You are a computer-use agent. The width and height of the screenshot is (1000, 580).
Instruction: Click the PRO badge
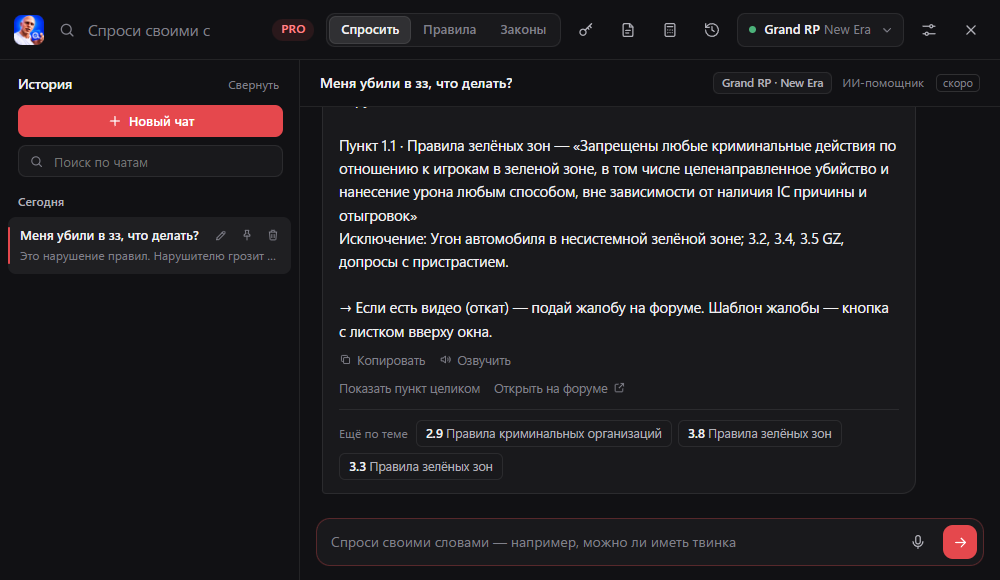pyautogui.click(x=293, y=29)
